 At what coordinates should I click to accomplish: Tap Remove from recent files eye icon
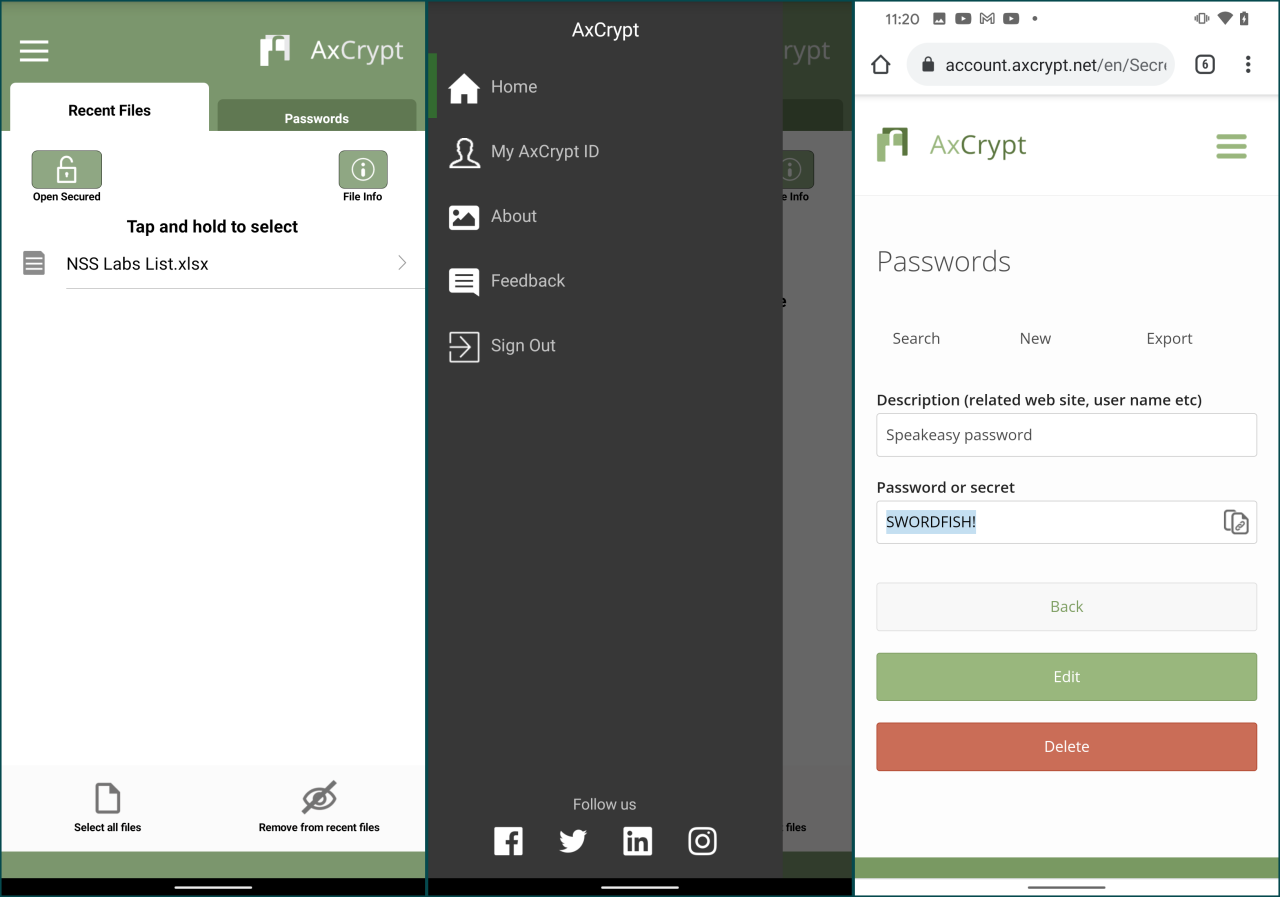(x=319, y=797)
